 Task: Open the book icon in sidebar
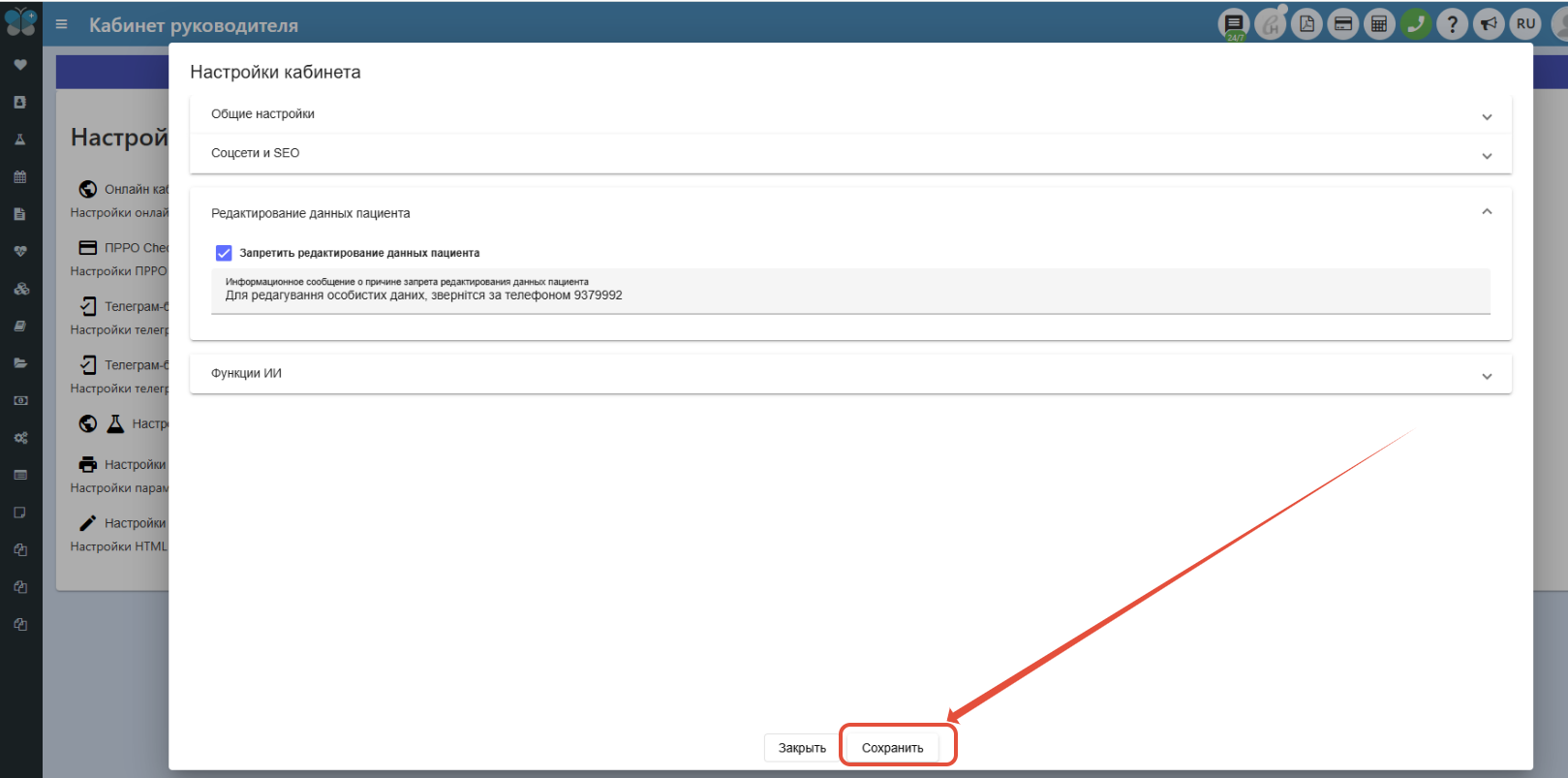[20, 326]
